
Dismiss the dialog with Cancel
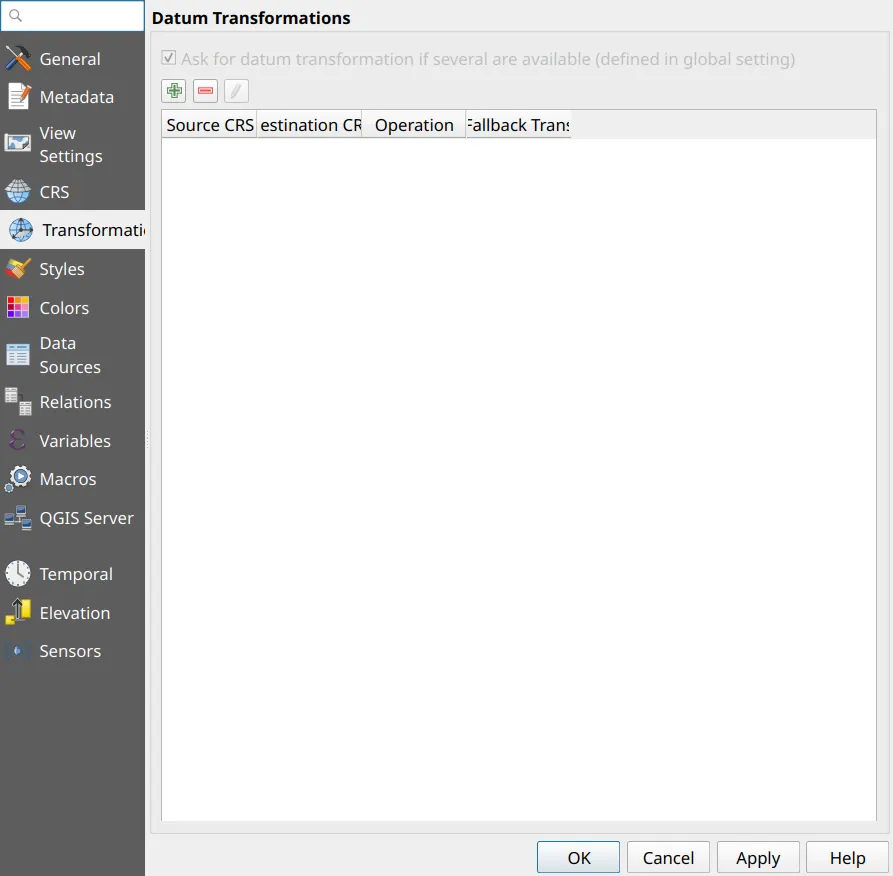(668, 857)
